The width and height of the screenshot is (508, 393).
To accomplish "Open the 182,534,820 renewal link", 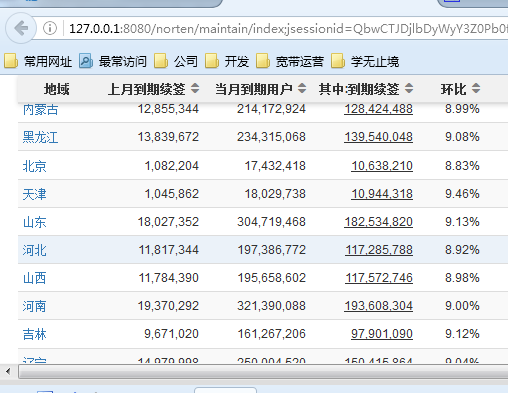I will pyautogui.click(x=378, y=222).
